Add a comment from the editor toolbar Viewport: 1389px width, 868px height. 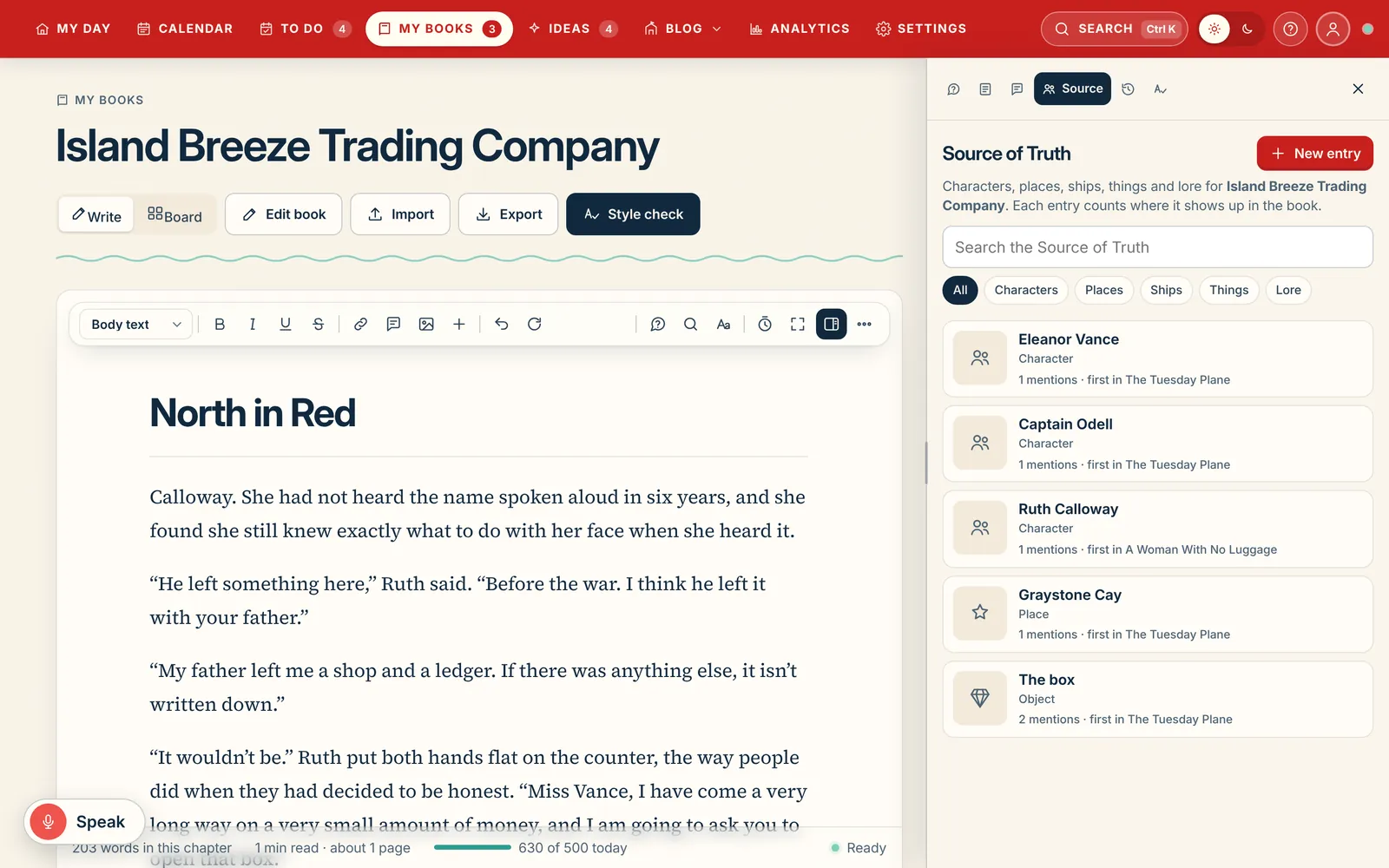tap(393, 324)
